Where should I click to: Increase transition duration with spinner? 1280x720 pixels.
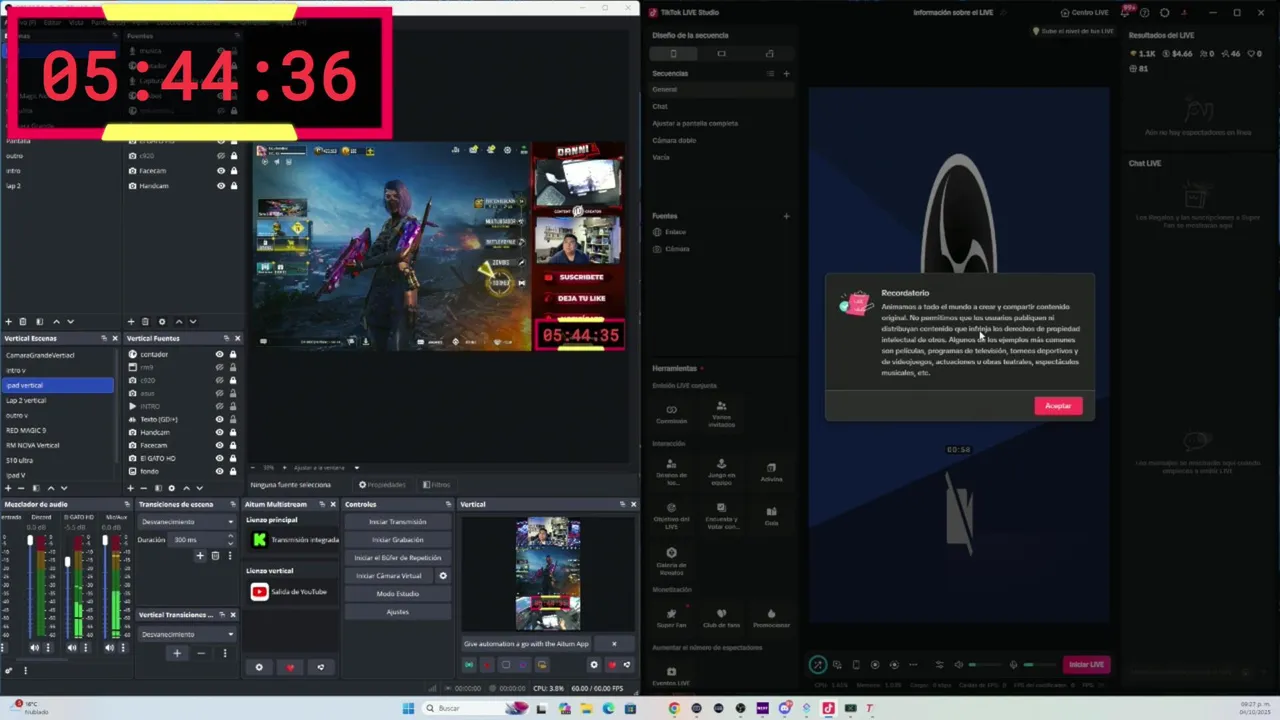233,538
